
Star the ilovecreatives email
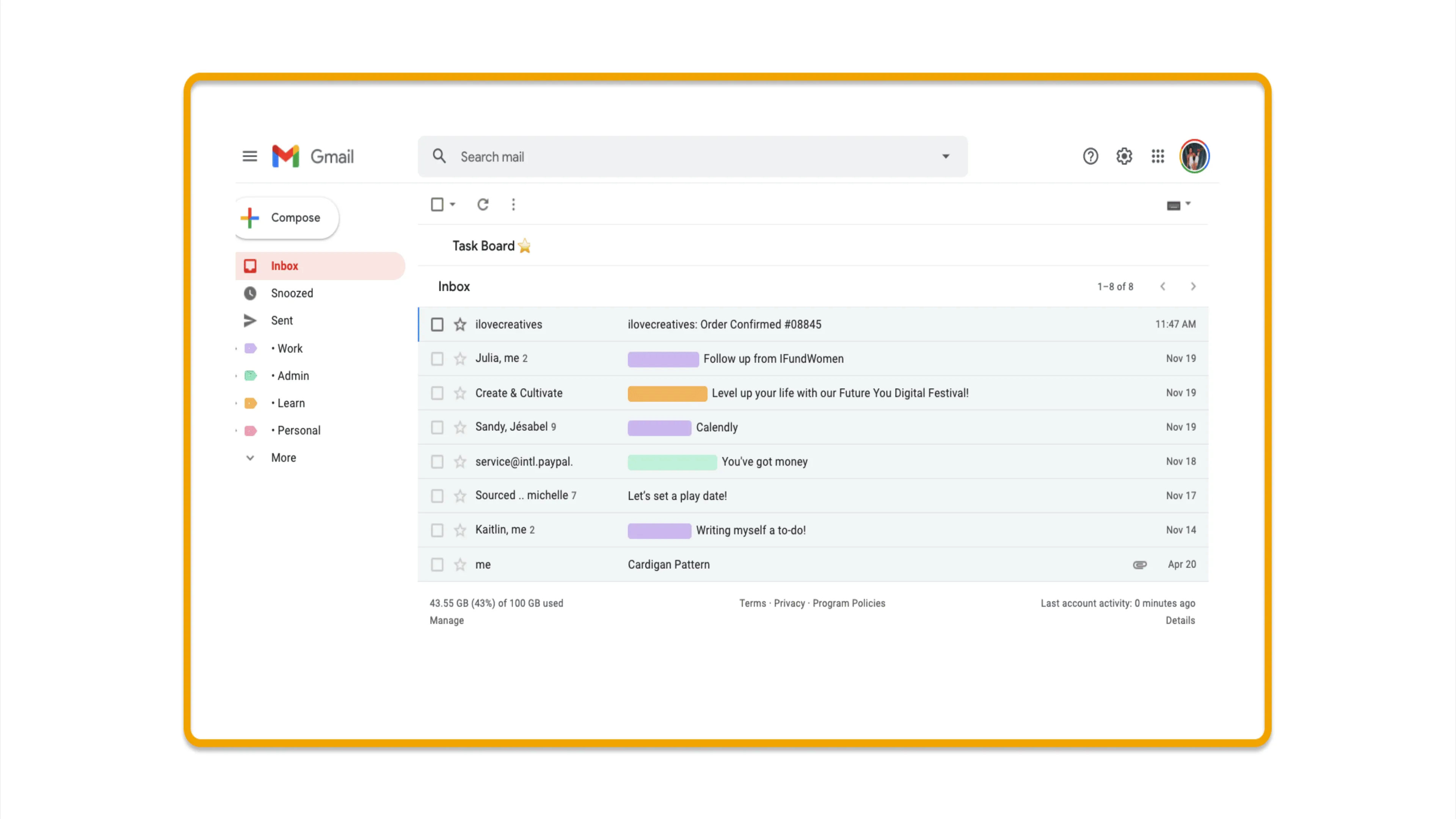460,324
